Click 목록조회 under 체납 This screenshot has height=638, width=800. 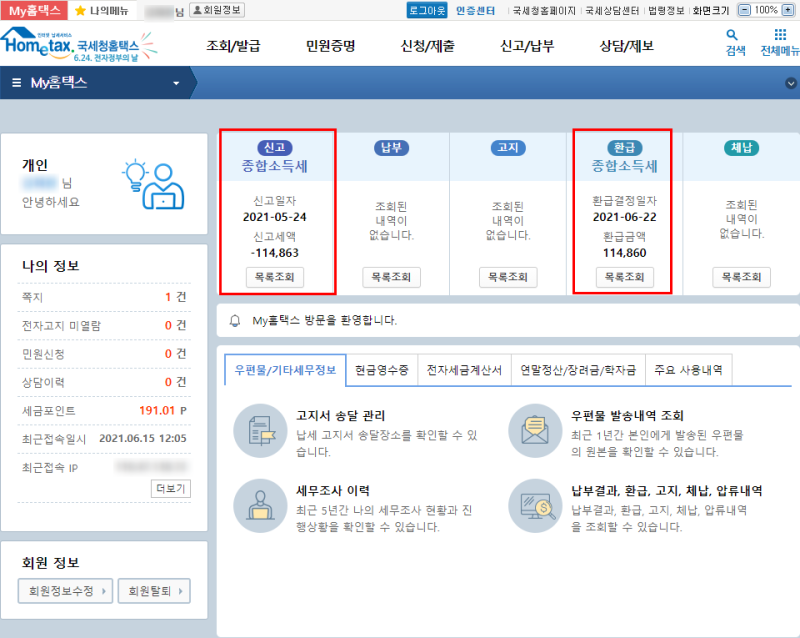[x=741, y=277]
